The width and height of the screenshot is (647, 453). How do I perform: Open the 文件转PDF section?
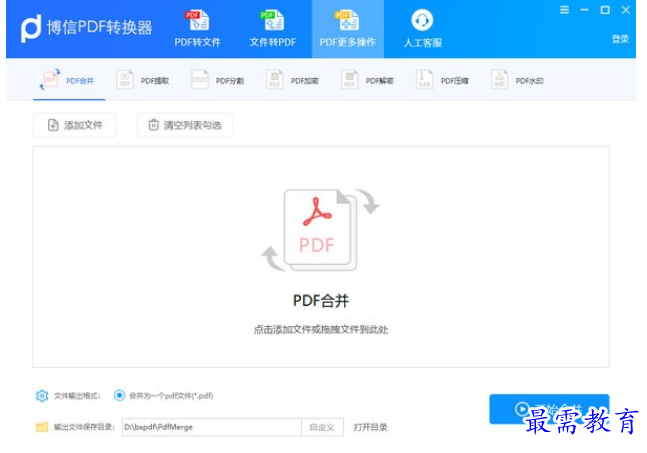273,28
